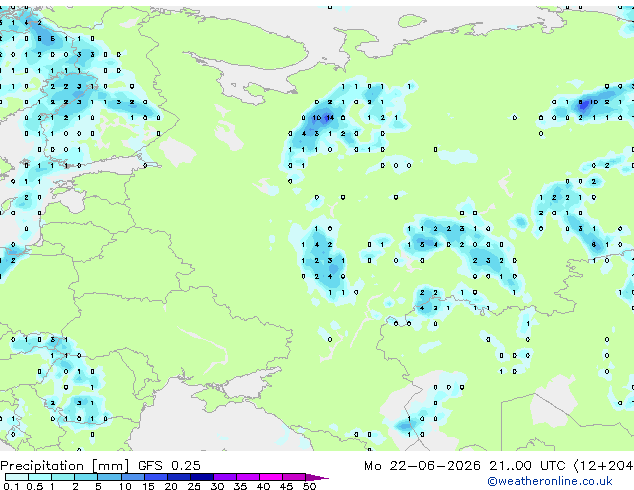Click legend label "0.1"
The width and height of the screenshot is (634, 490).
tap(11, 486)
